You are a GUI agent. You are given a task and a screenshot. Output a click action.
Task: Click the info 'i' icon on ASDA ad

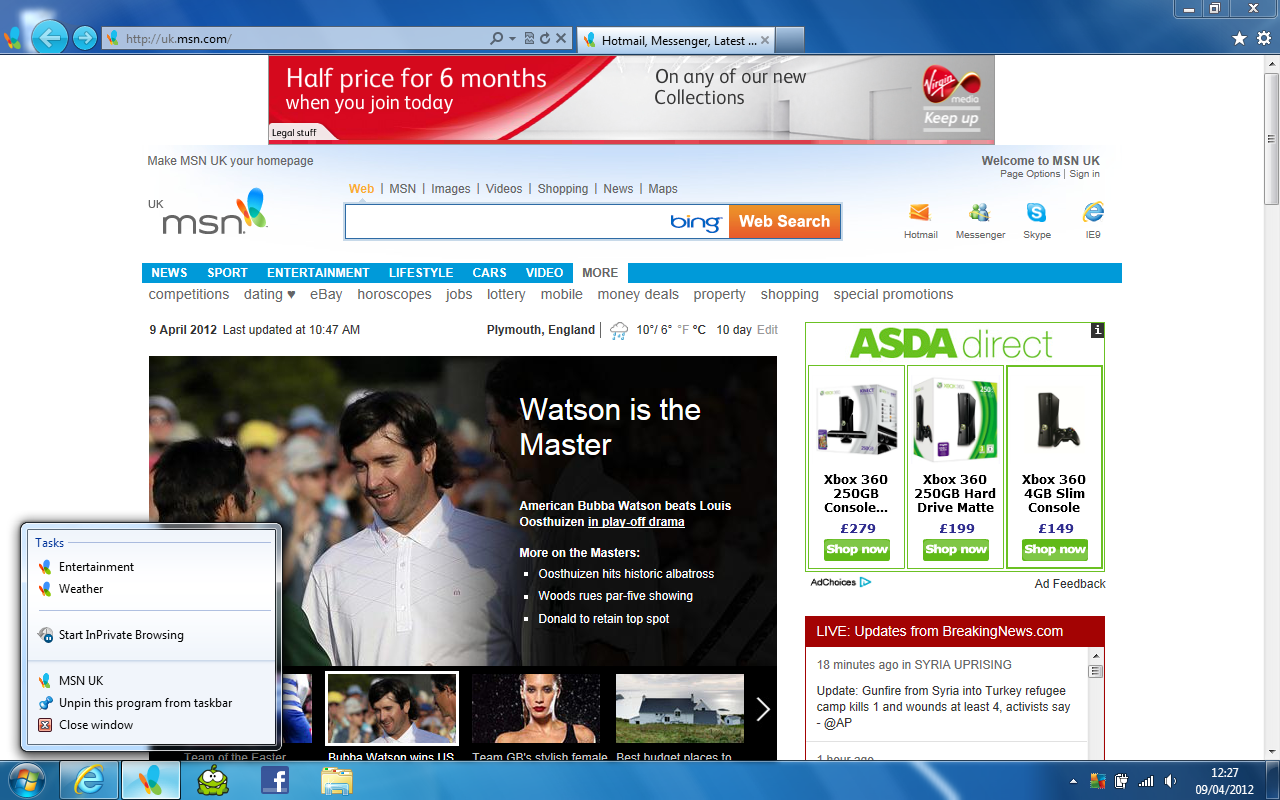(x=1097, y=330)
